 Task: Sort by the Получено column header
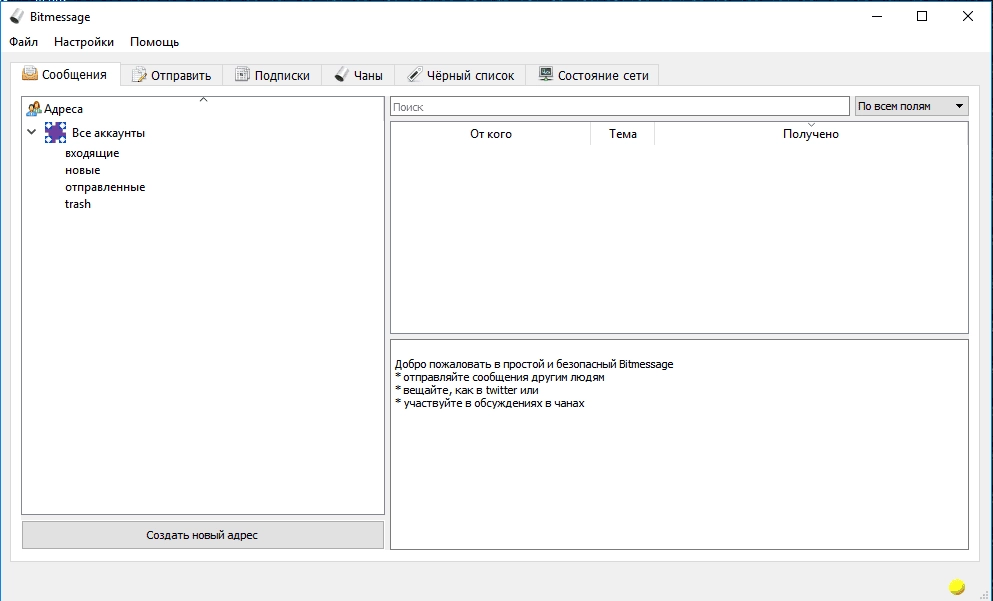[x=811, y=134]
